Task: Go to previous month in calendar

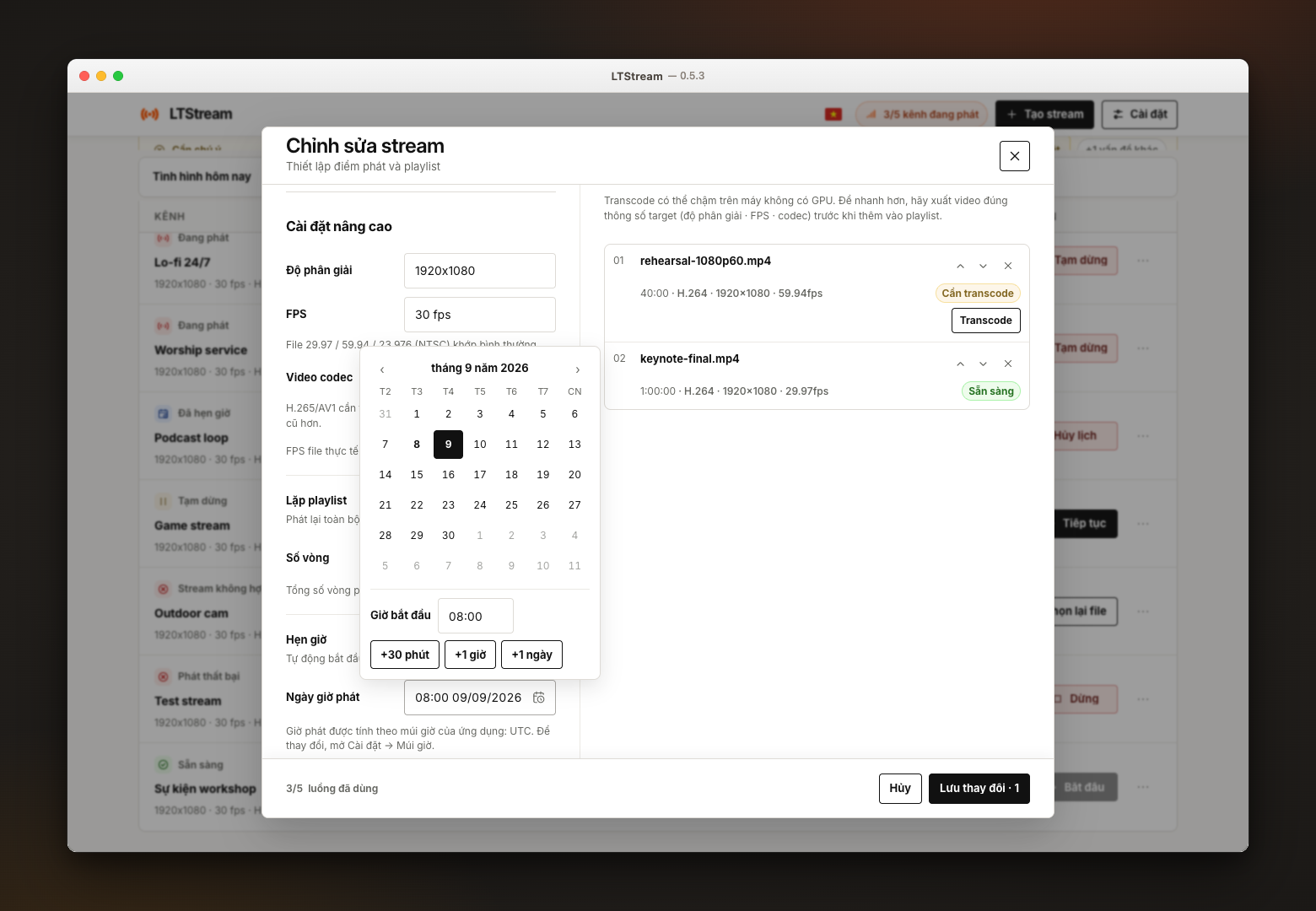Action: tap(382, 369)
